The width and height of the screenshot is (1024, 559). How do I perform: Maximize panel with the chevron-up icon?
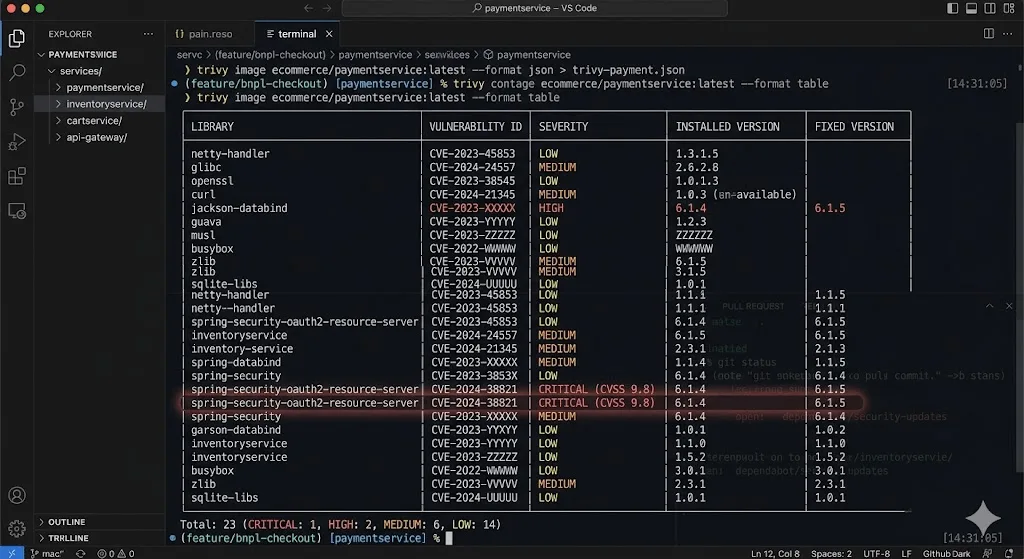pos(989,306)
